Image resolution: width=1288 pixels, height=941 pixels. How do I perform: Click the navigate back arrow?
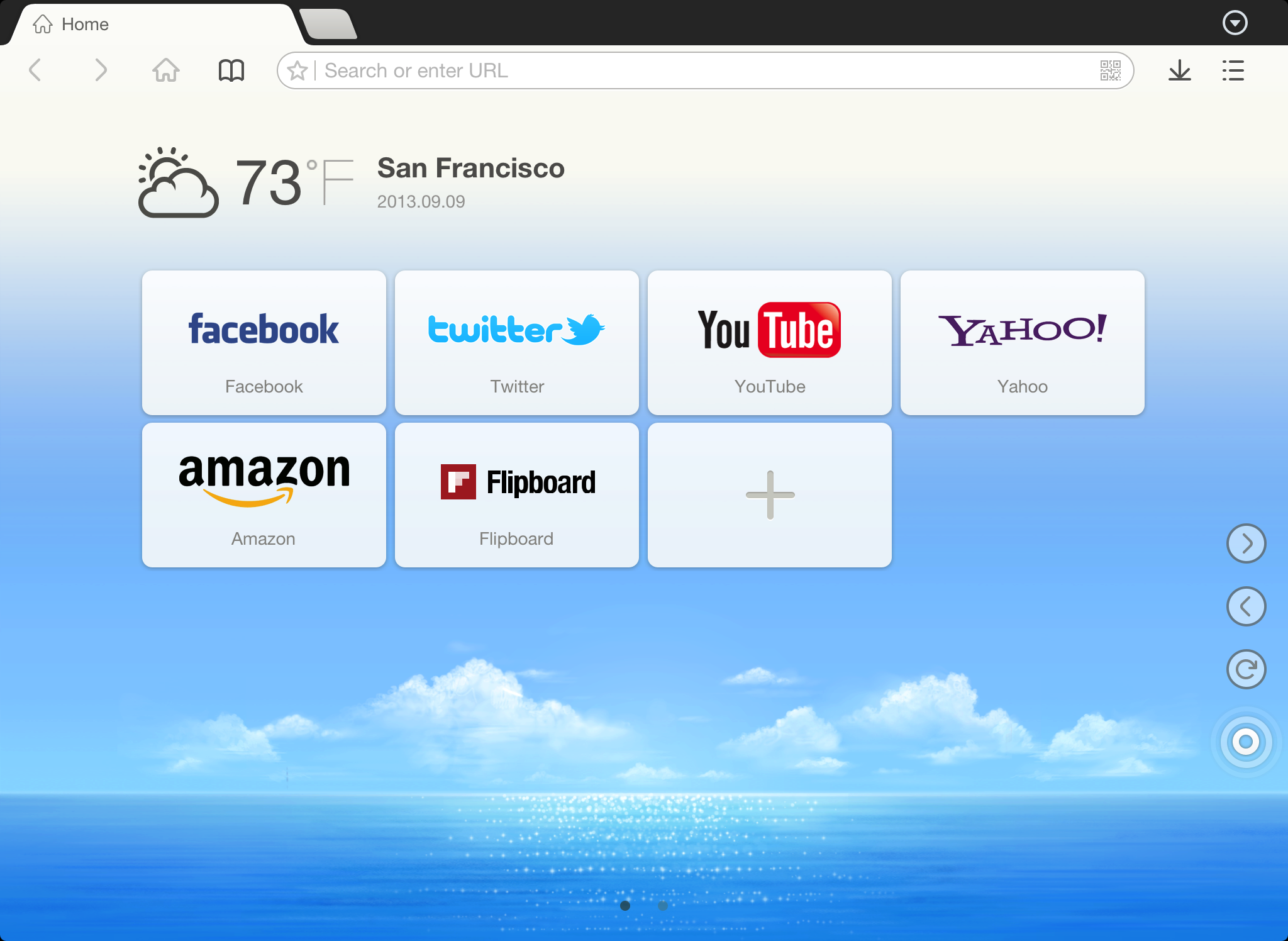click(36, 71)
